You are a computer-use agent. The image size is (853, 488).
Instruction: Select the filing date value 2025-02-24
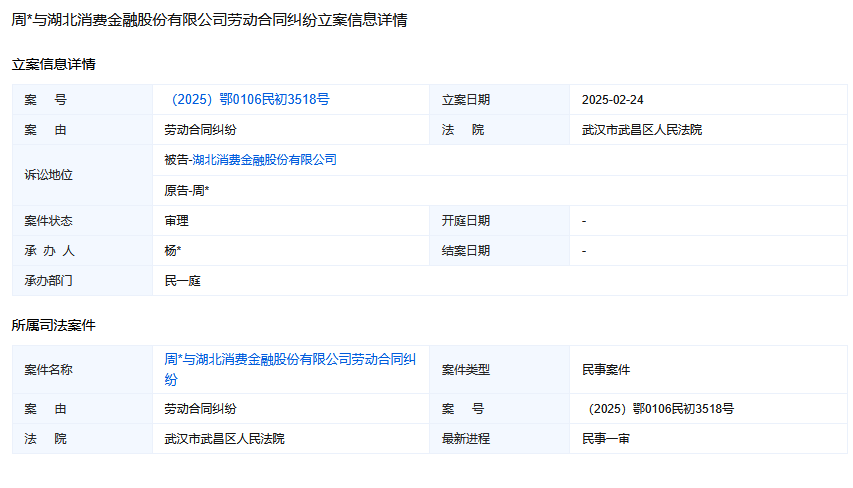point(613,100)
